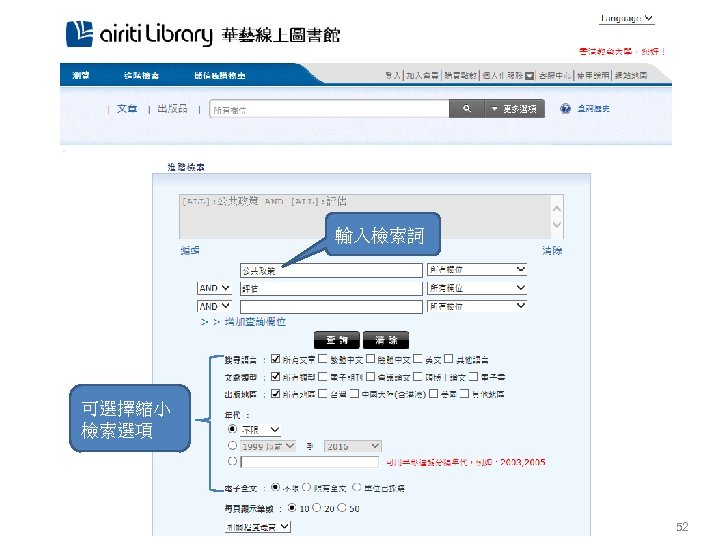Click the black 清除 button
The width and height of the screenshot is (720, 540).
click(x=386, y=340)
